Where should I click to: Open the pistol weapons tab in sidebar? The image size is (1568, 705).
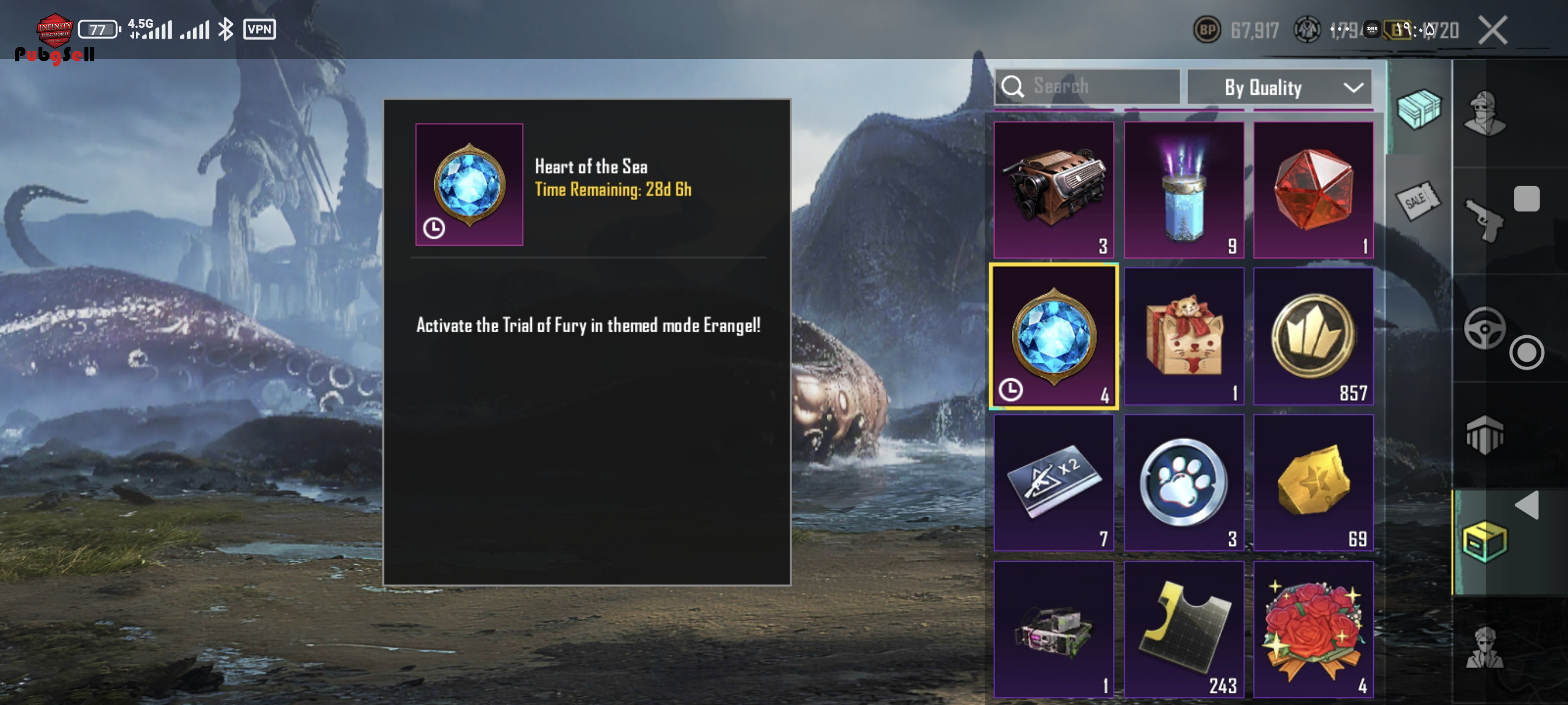[x=1484, y=220]
